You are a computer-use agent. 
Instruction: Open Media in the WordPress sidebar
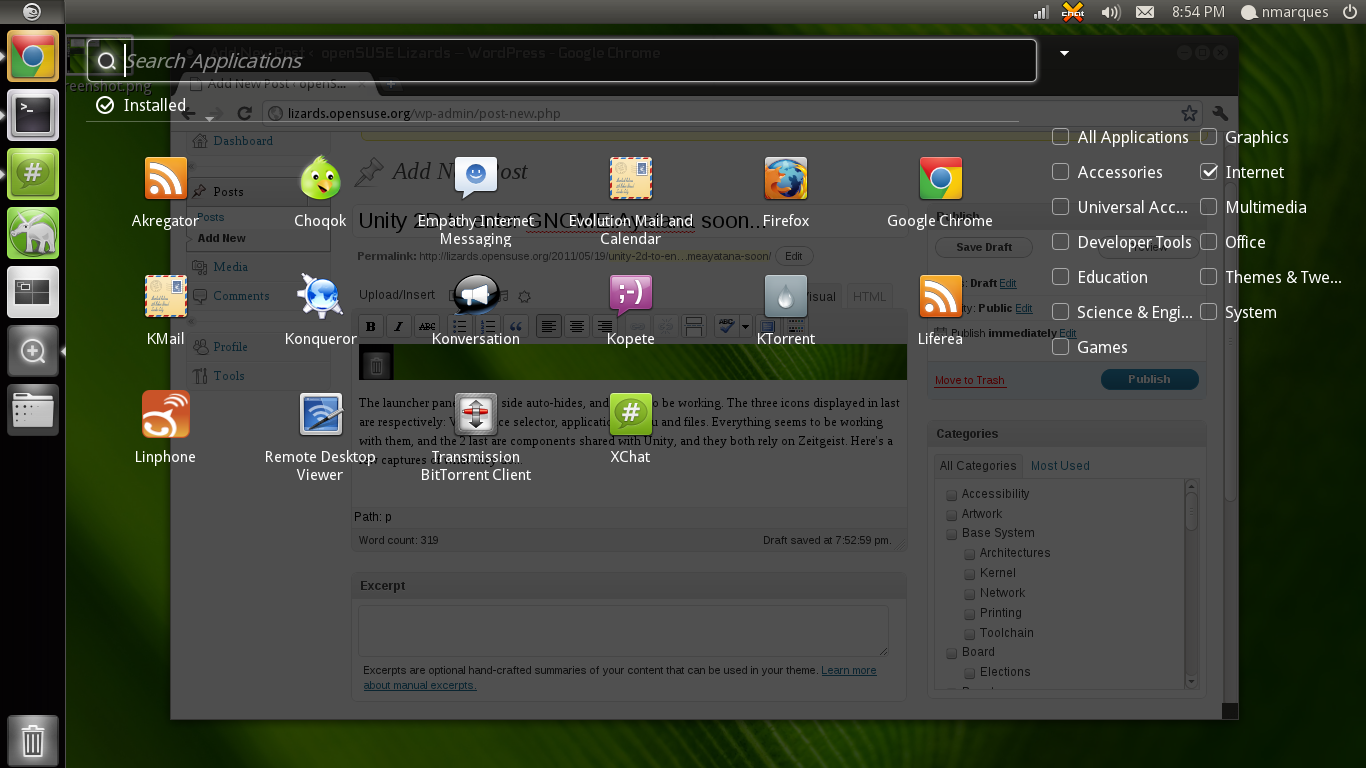[230, 267]
